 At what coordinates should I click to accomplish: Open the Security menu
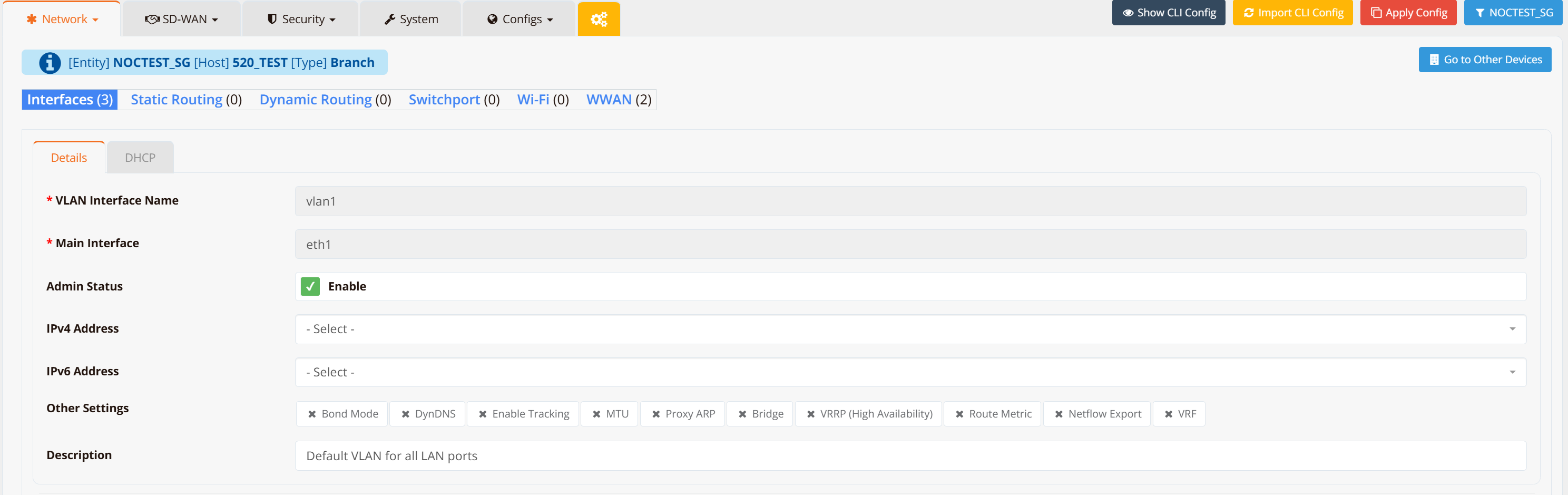301,20
